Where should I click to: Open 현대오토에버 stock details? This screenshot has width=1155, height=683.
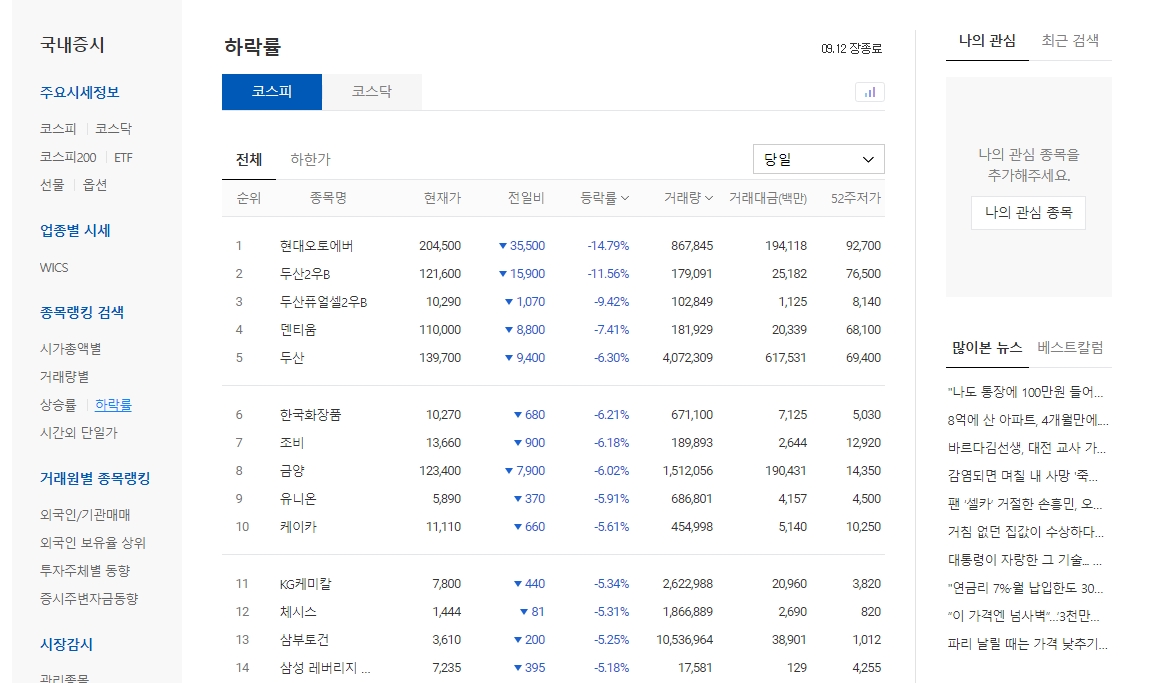[315, 245]
